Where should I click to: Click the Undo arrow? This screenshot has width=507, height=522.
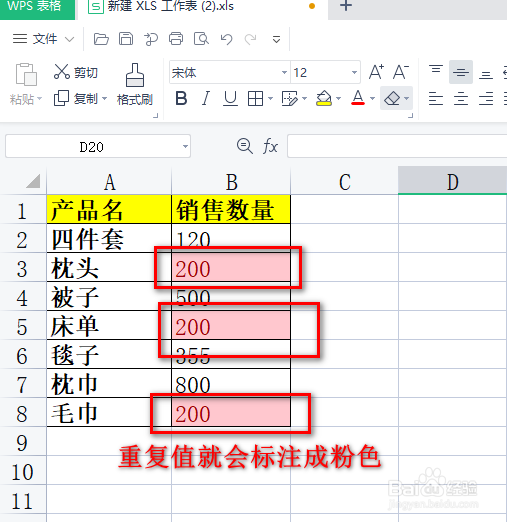pos(226,39)
